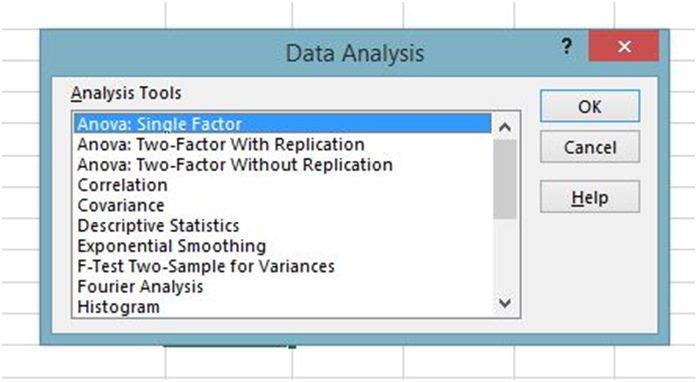
Task: Click the Analysis Tools label
Action: (126, 93)
